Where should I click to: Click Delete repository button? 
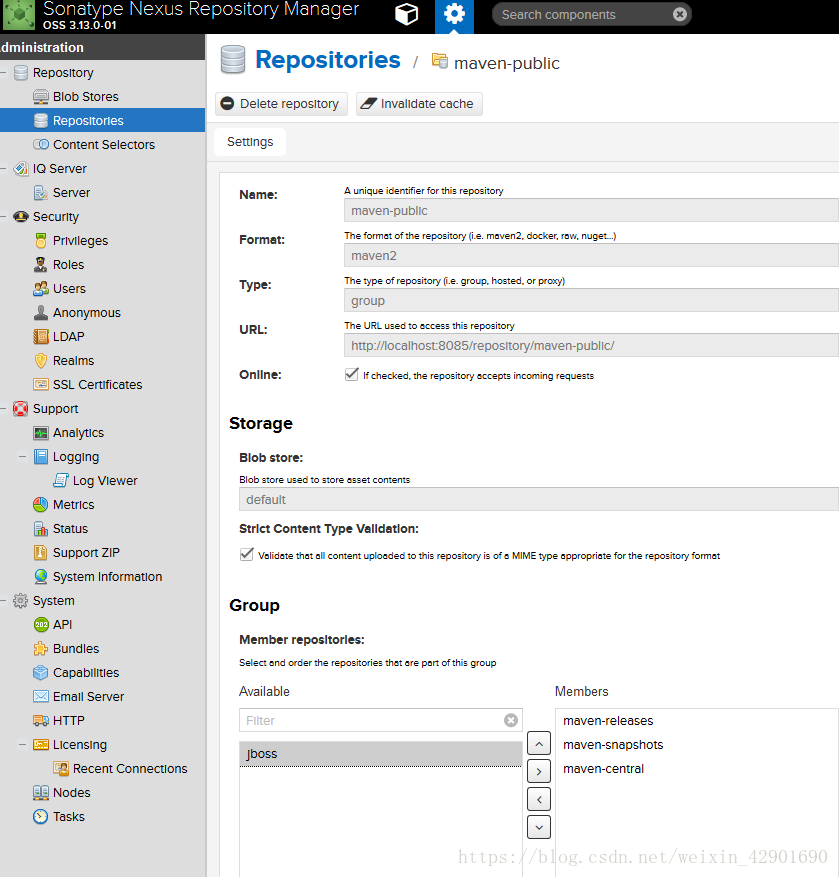pyautogui.click(x=281, y=103)
